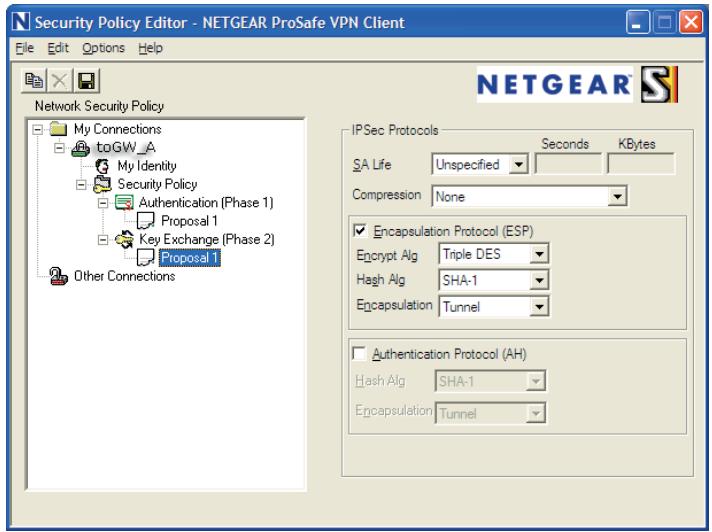
Task: Click the disabled AH Encapsulation Tunnel dropdown
Action: [x=490, y=413]
